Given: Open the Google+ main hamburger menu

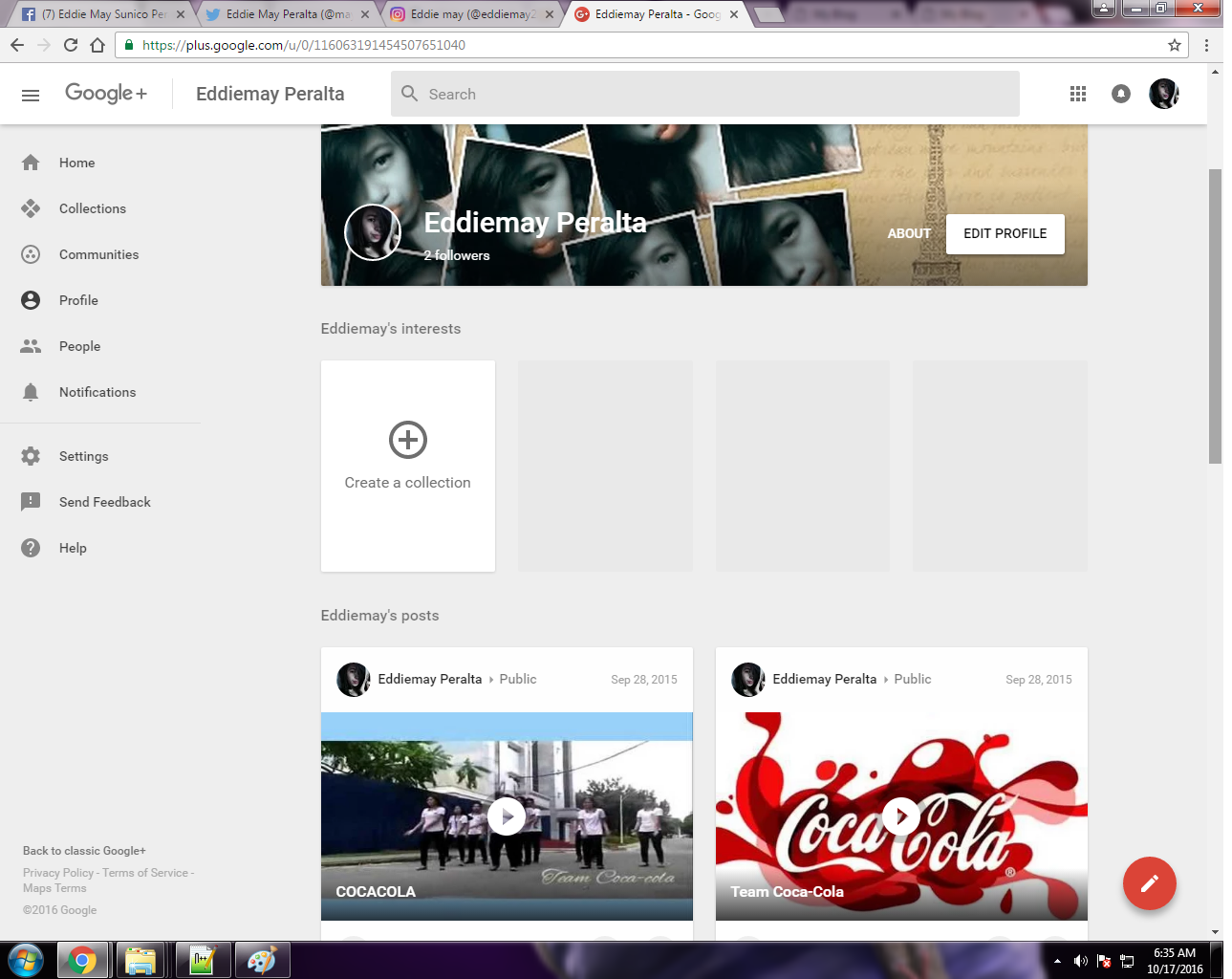Looking at the screenshot, I should point(31,95).
